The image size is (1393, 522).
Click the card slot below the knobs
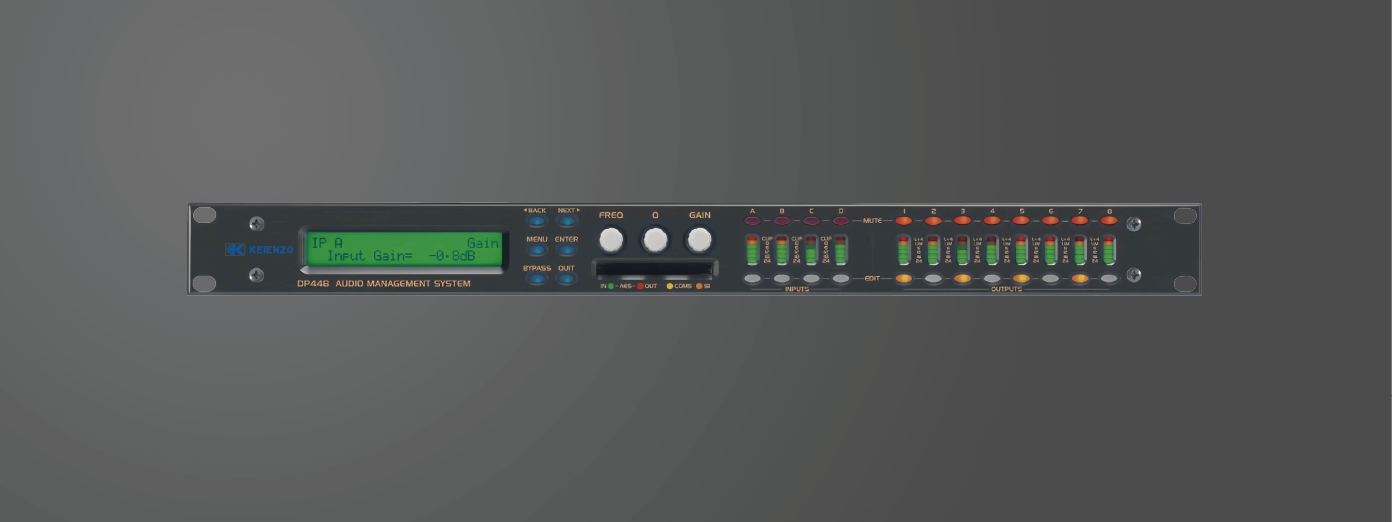(x=655, y=269)
